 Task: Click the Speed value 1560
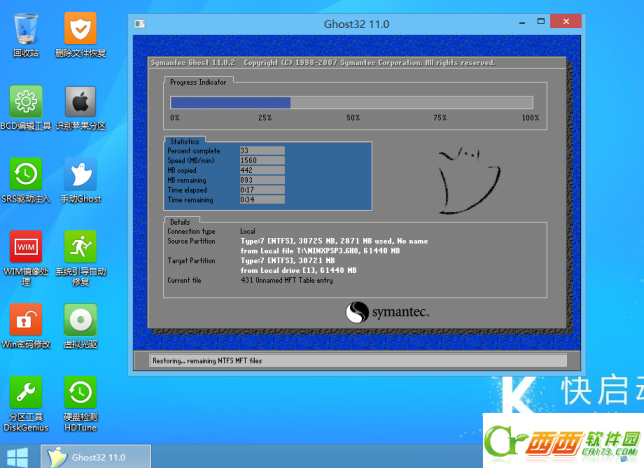click(262, 160)
